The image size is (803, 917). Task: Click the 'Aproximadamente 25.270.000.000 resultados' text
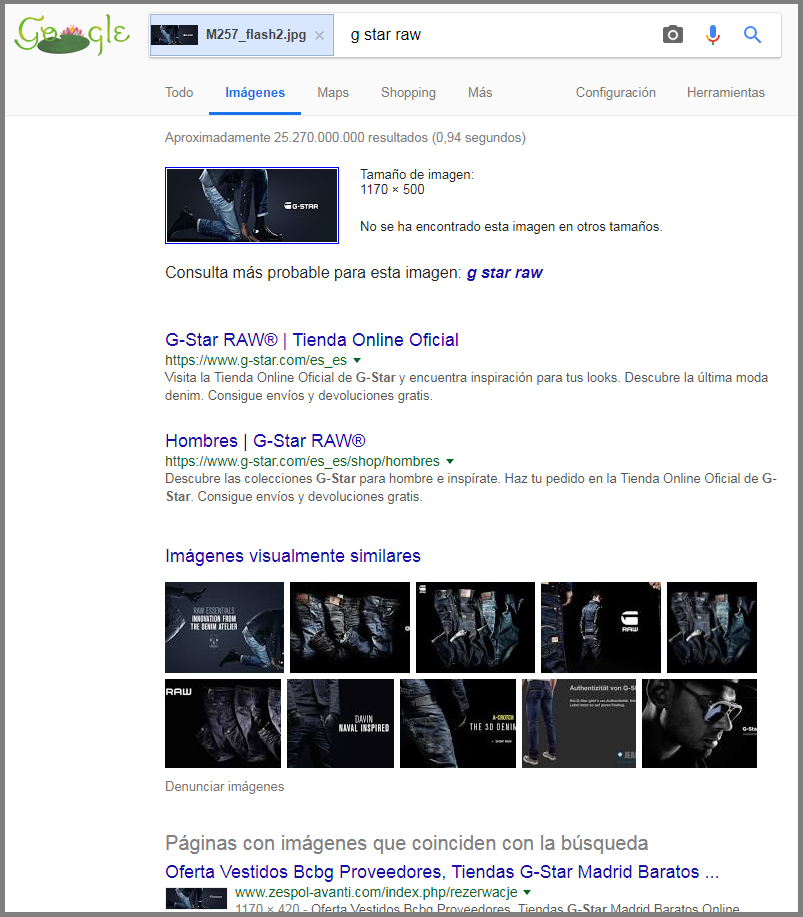(x=345, y=137)
